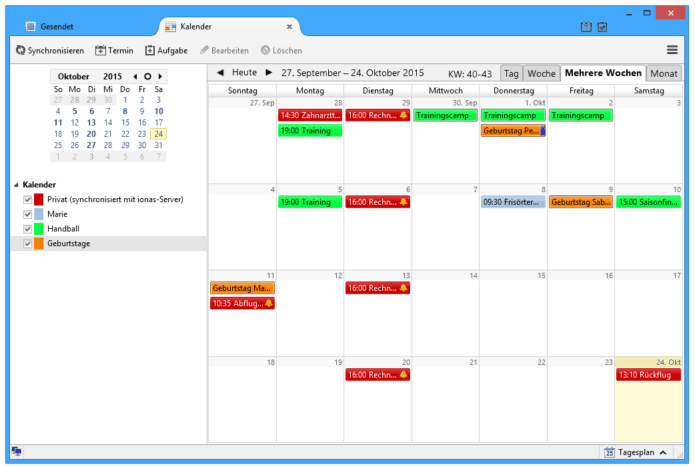Go to next period with right arrow beside Heute
Screen dimensions: 695x467
click(x=269, y=73)
